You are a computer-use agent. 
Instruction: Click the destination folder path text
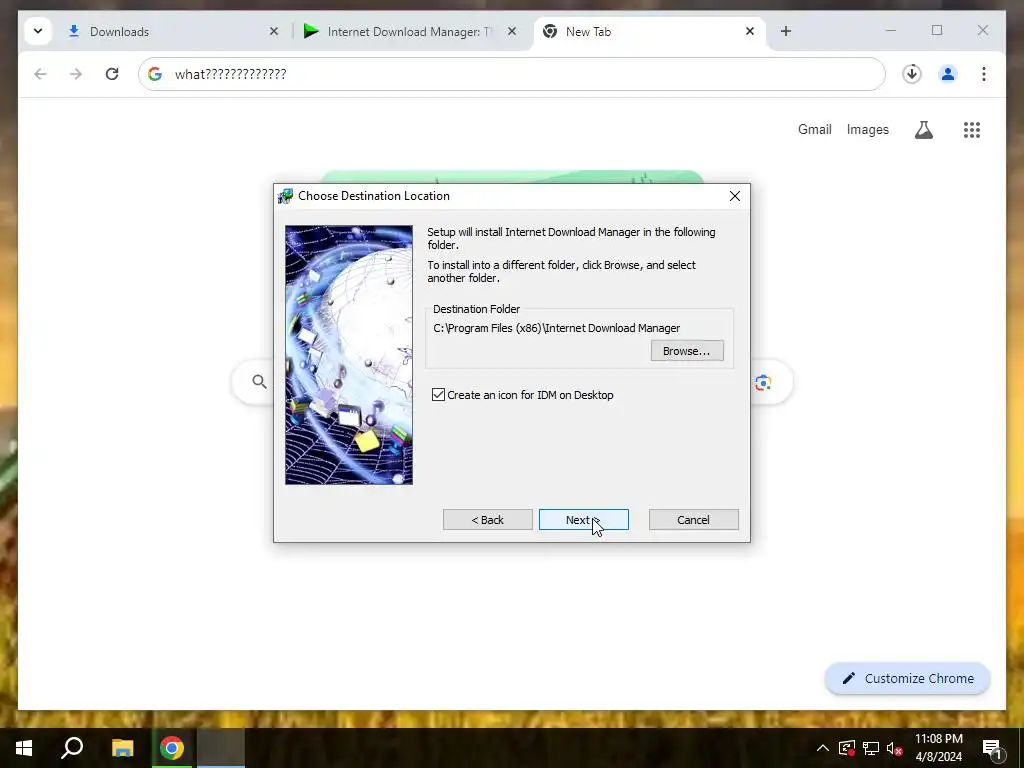coord(556,328)
